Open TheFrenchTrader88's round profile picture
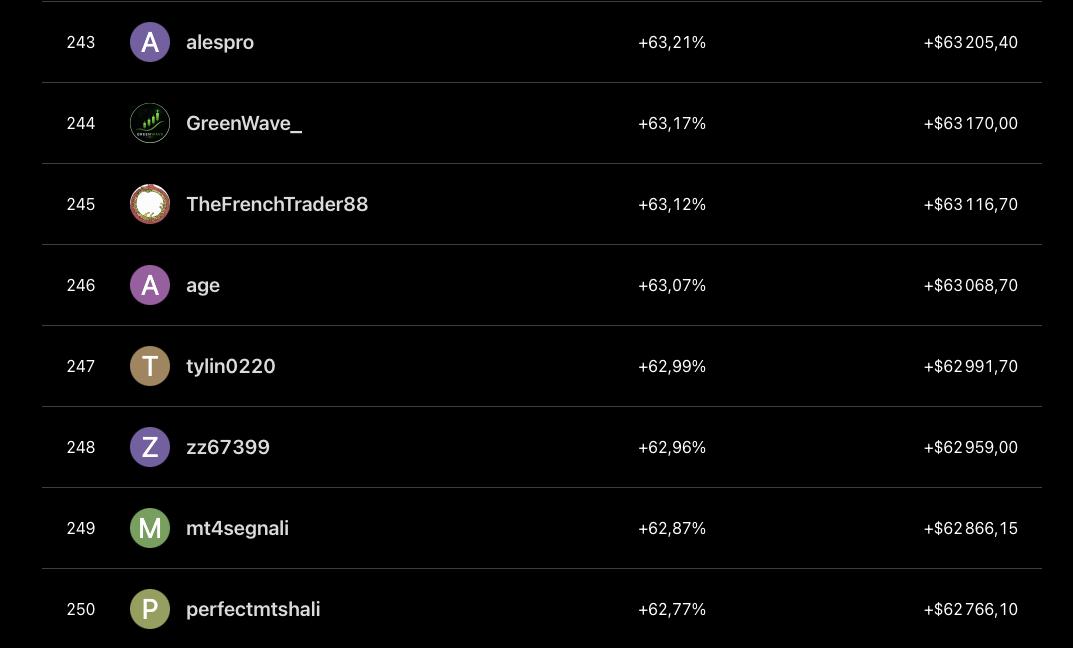This screenshot has height=648, width=1073. coord(150,204)
